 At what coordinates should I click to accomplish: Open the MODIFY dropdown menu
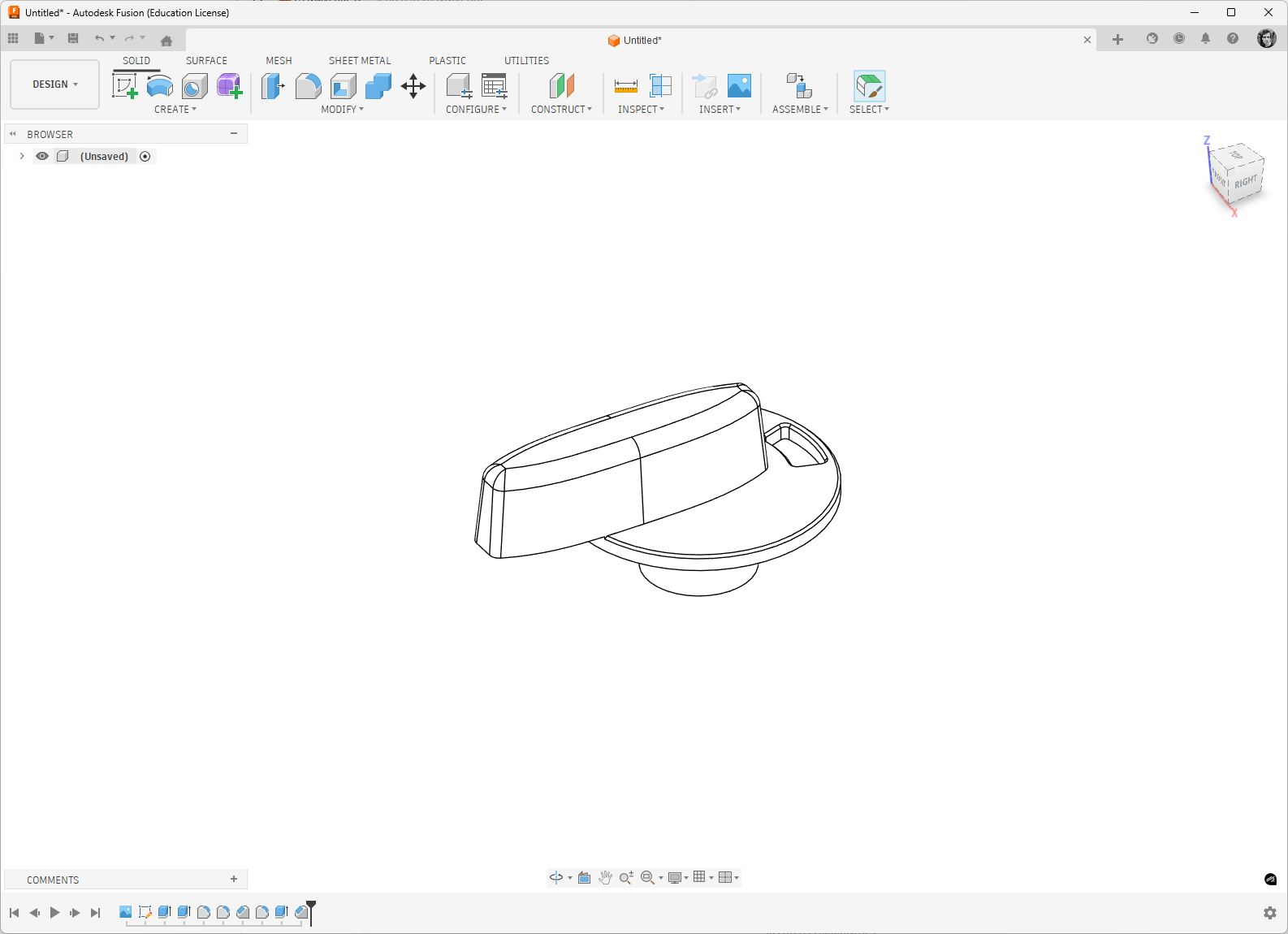click(342, 110)
